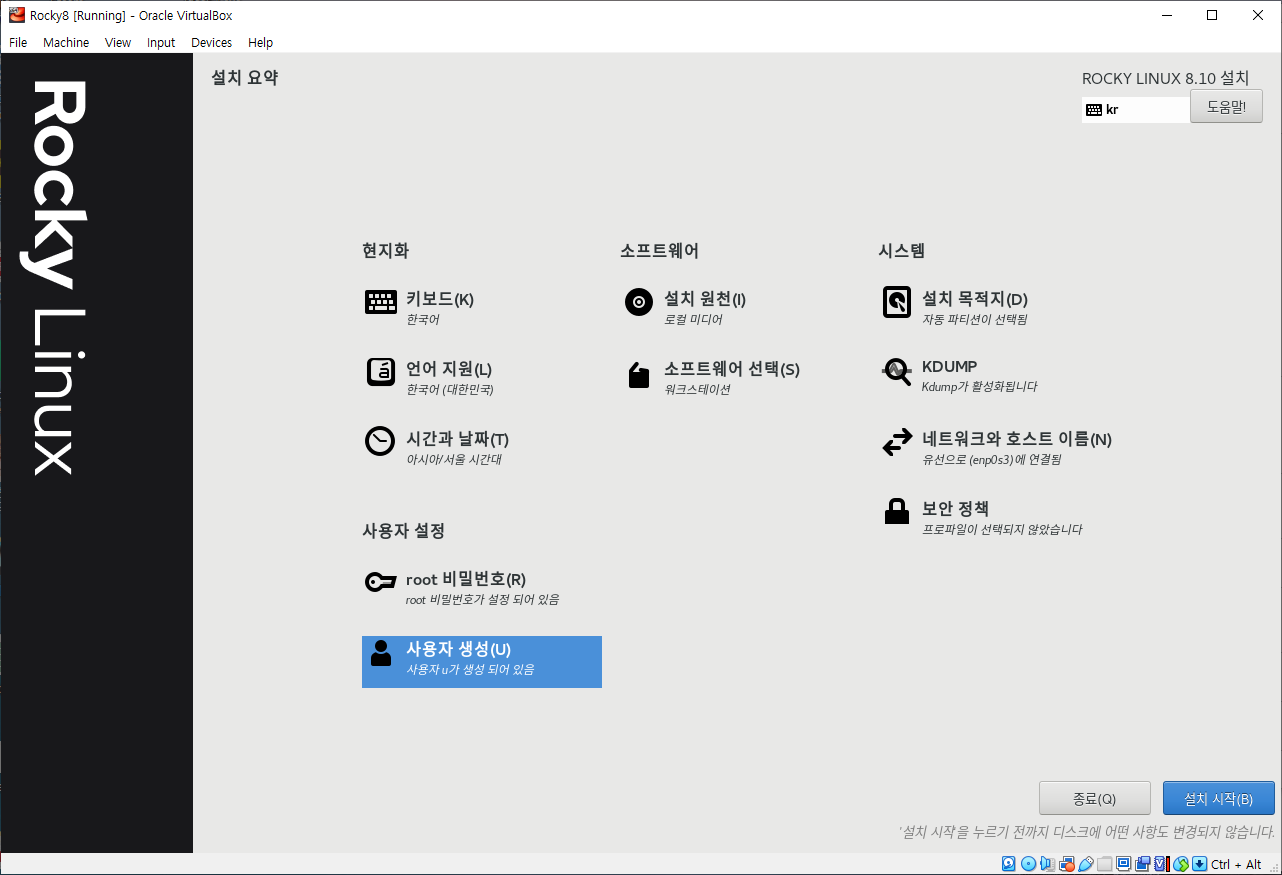Click the VirtualBox shared folders status icon

[1105, 864]
